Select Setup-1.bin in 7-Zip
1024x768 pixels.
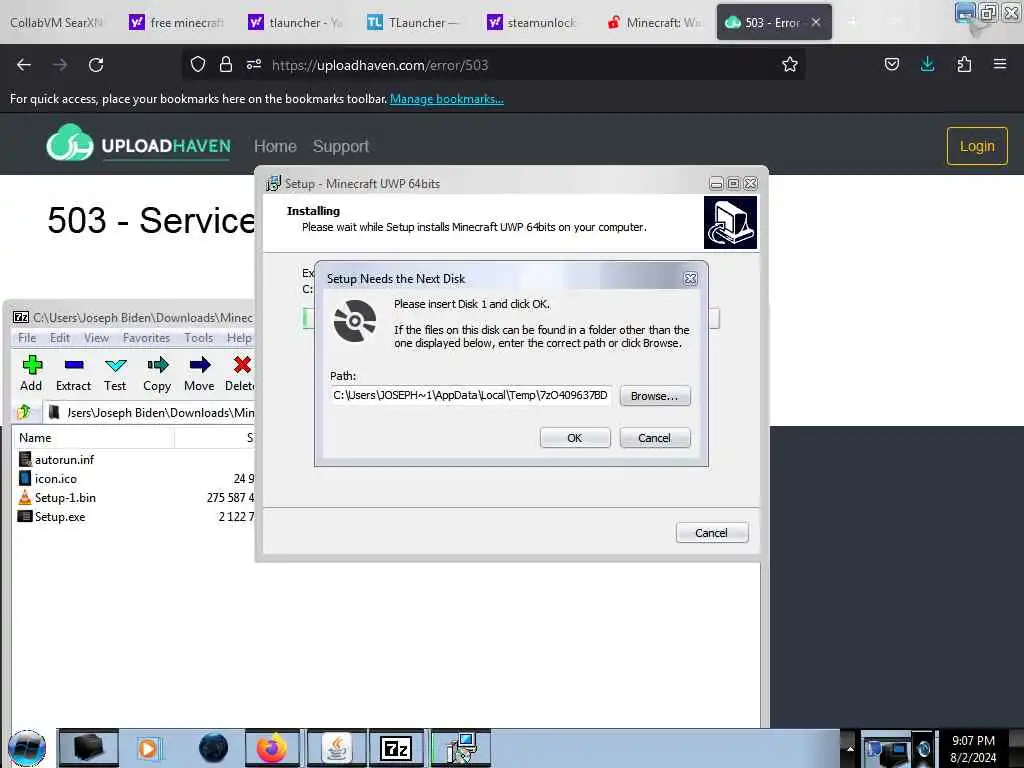(65, 498)
